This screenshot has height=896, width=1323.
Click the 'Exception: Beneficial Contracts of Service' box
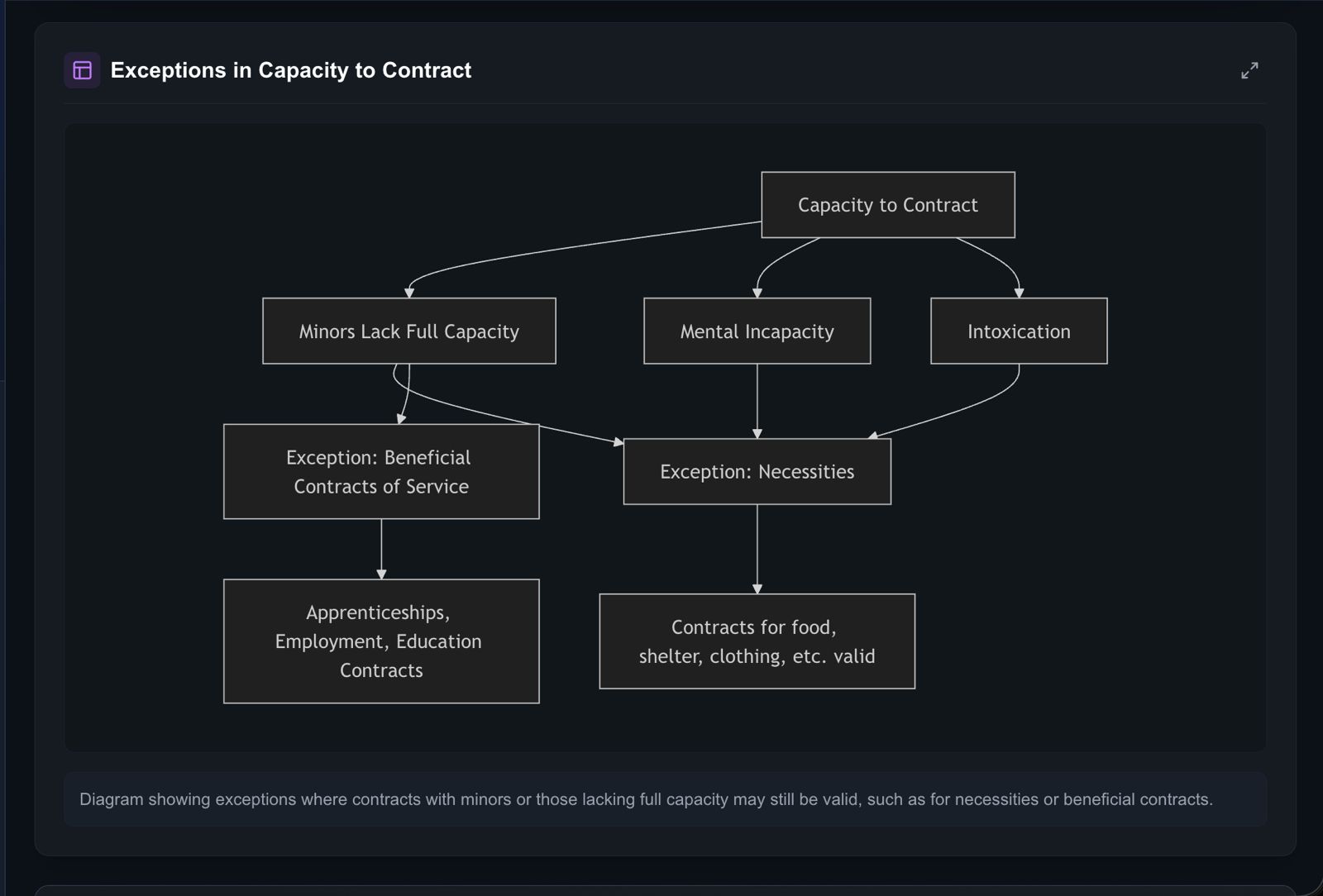pyautogui.click(x=380, y=472)
